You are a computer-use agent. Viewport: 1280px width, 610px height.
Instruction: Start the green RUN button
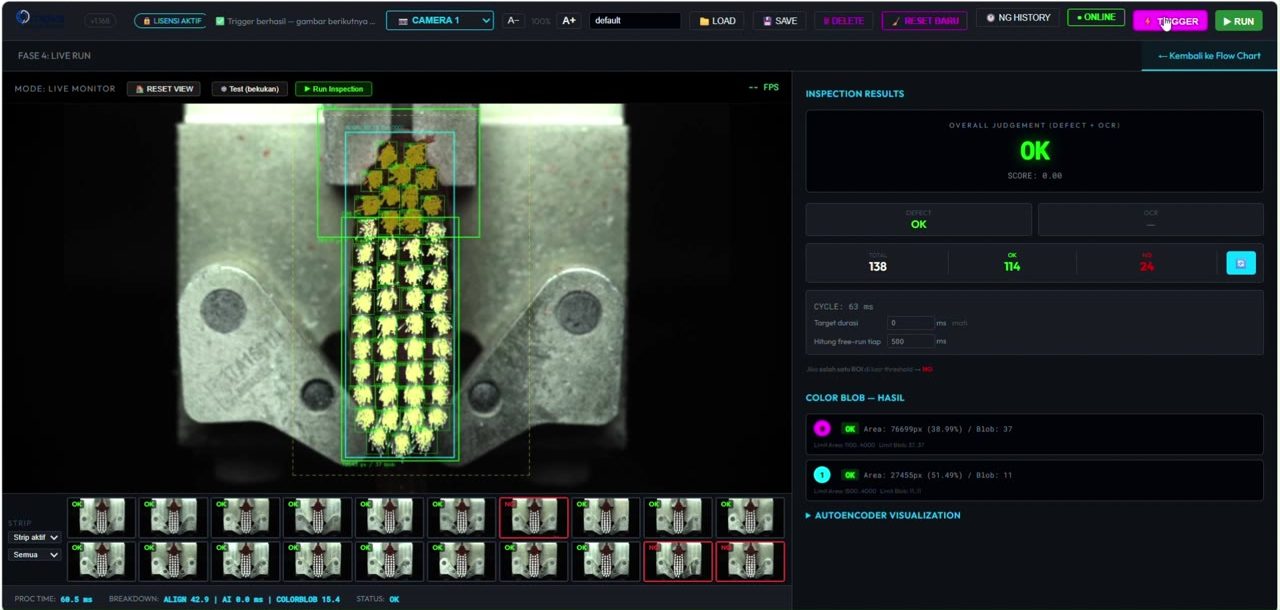pyautogui.click(x=1238, y=21)
